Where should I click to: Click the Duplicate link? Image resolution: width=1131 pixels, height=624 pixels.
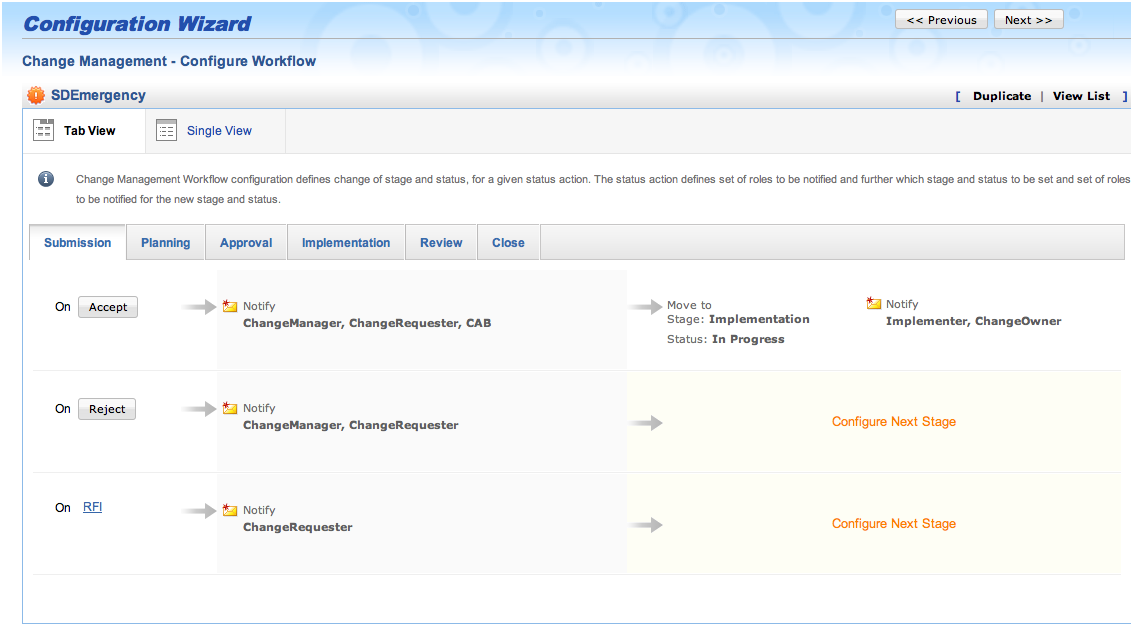(1001, 95)
